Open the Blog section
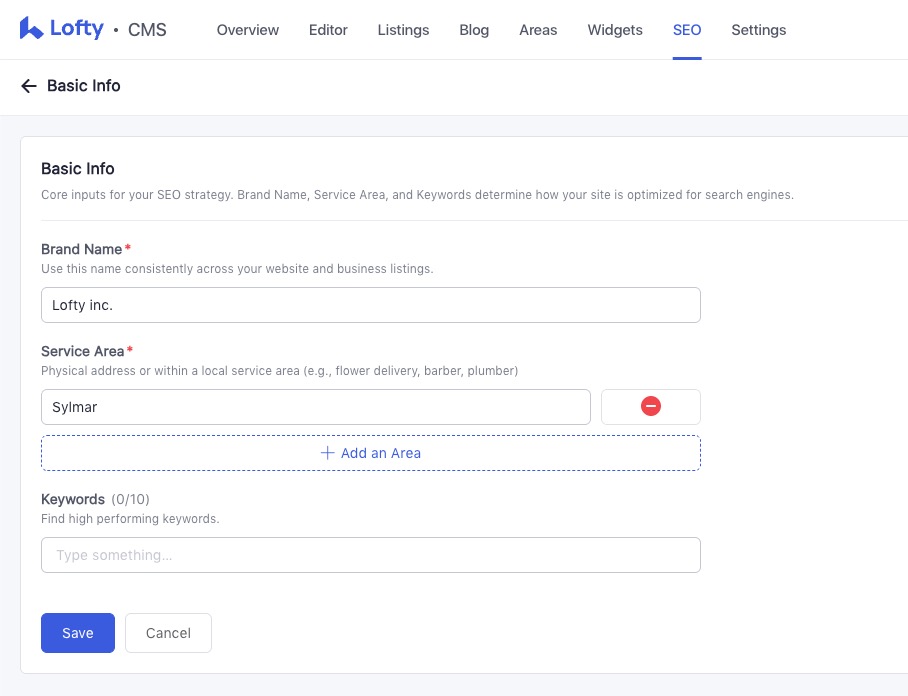Image resolution: width=908 pixels, height=696 pixels. [x=474, y=30]
